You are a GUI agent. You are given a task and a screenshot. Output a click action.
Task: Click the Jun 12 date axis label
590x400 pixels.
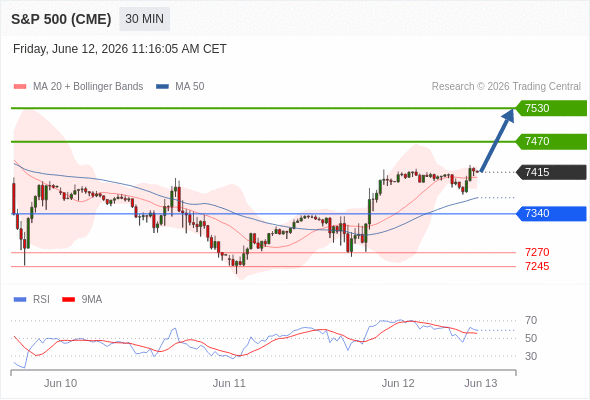(398, 383)
